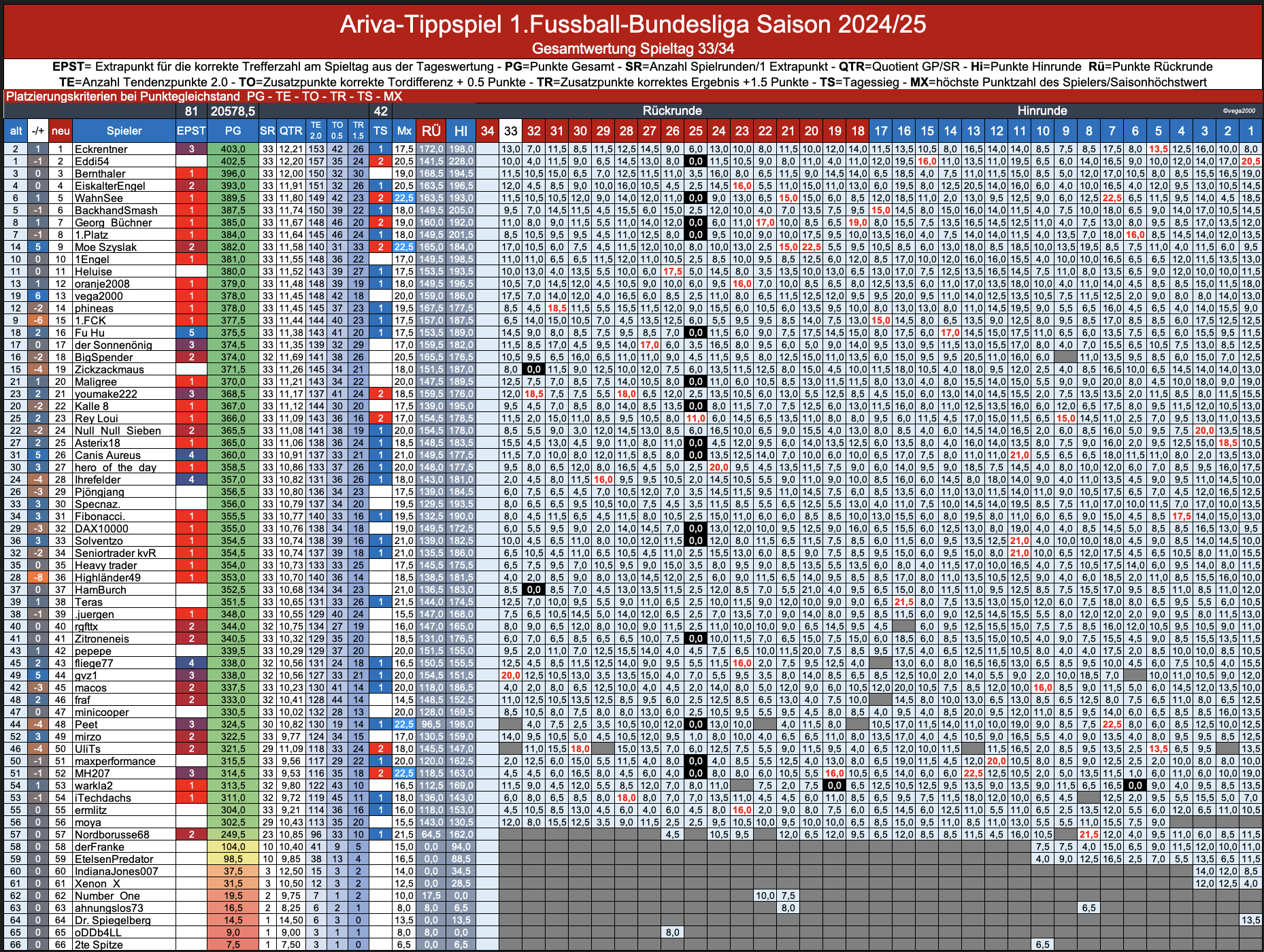Click PG value '402,5' for Eddi54

pos(233,161)
